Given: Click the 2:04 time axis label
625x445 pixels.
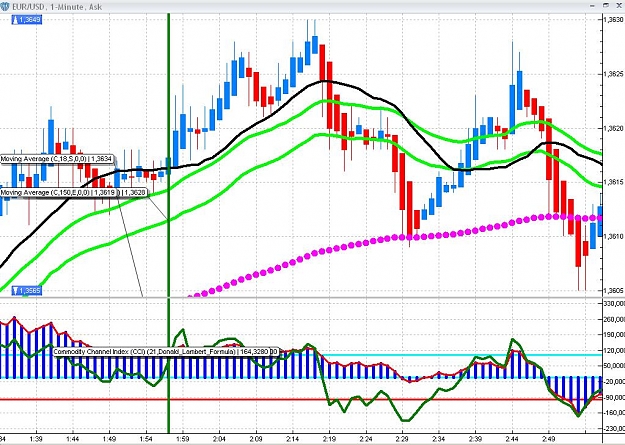Looking at the screenshot, I should [219, 439].
